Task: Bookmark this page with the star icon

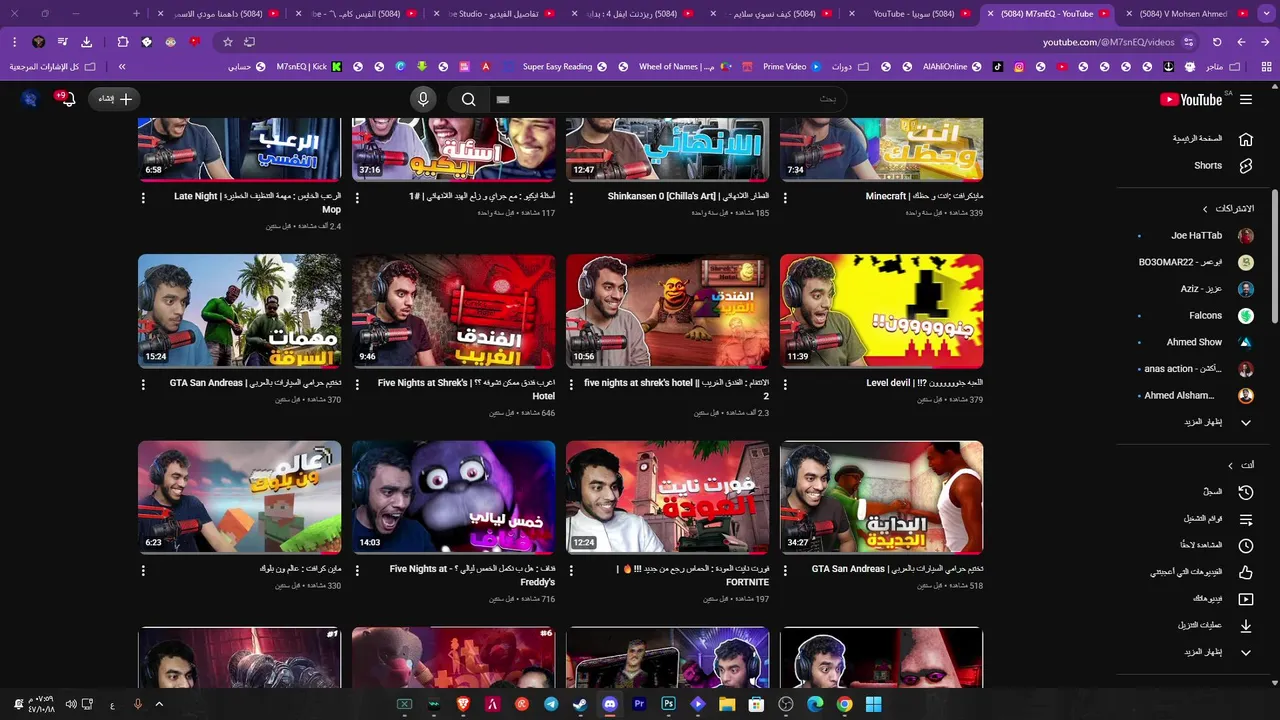Action: (x=228, y=42)
